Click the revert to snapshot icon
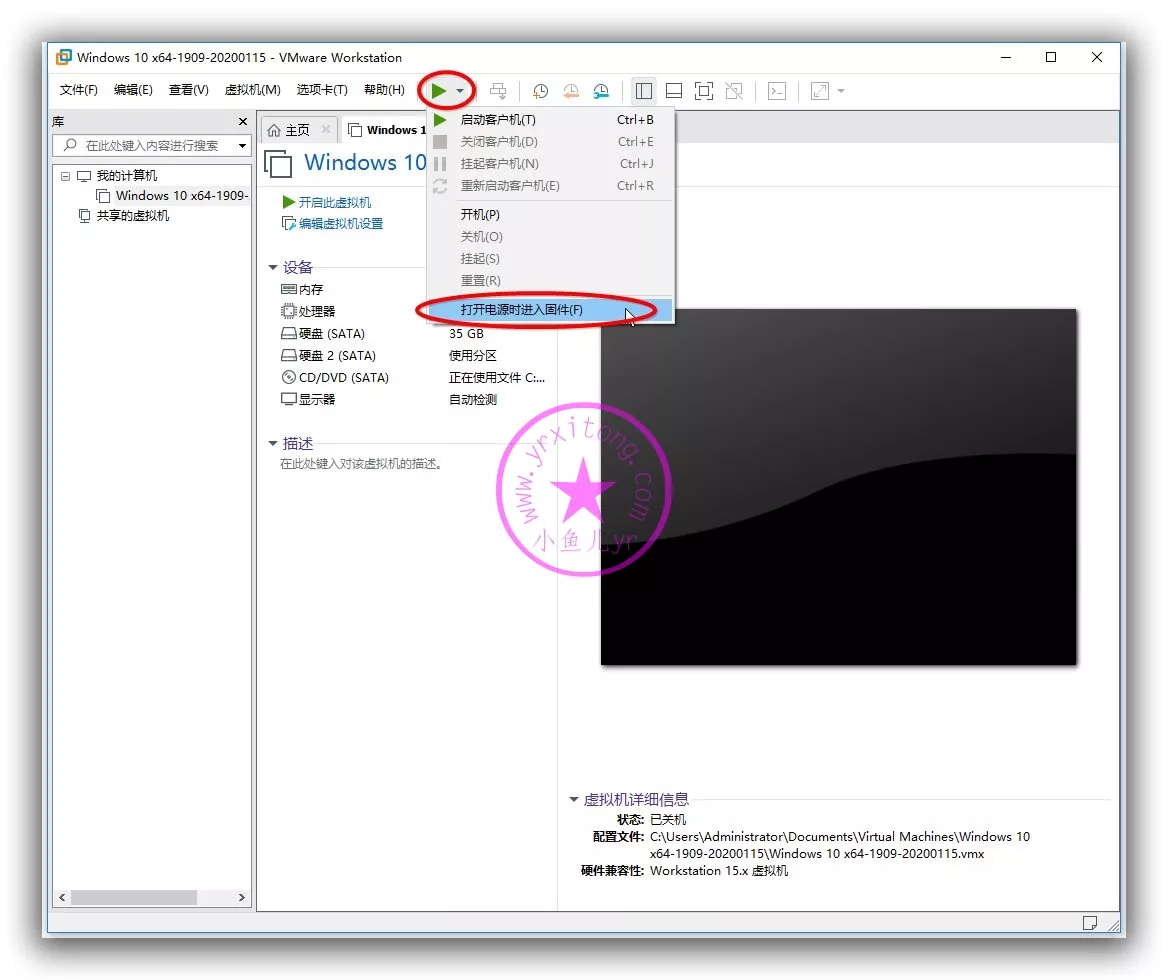 coord(570,91)
